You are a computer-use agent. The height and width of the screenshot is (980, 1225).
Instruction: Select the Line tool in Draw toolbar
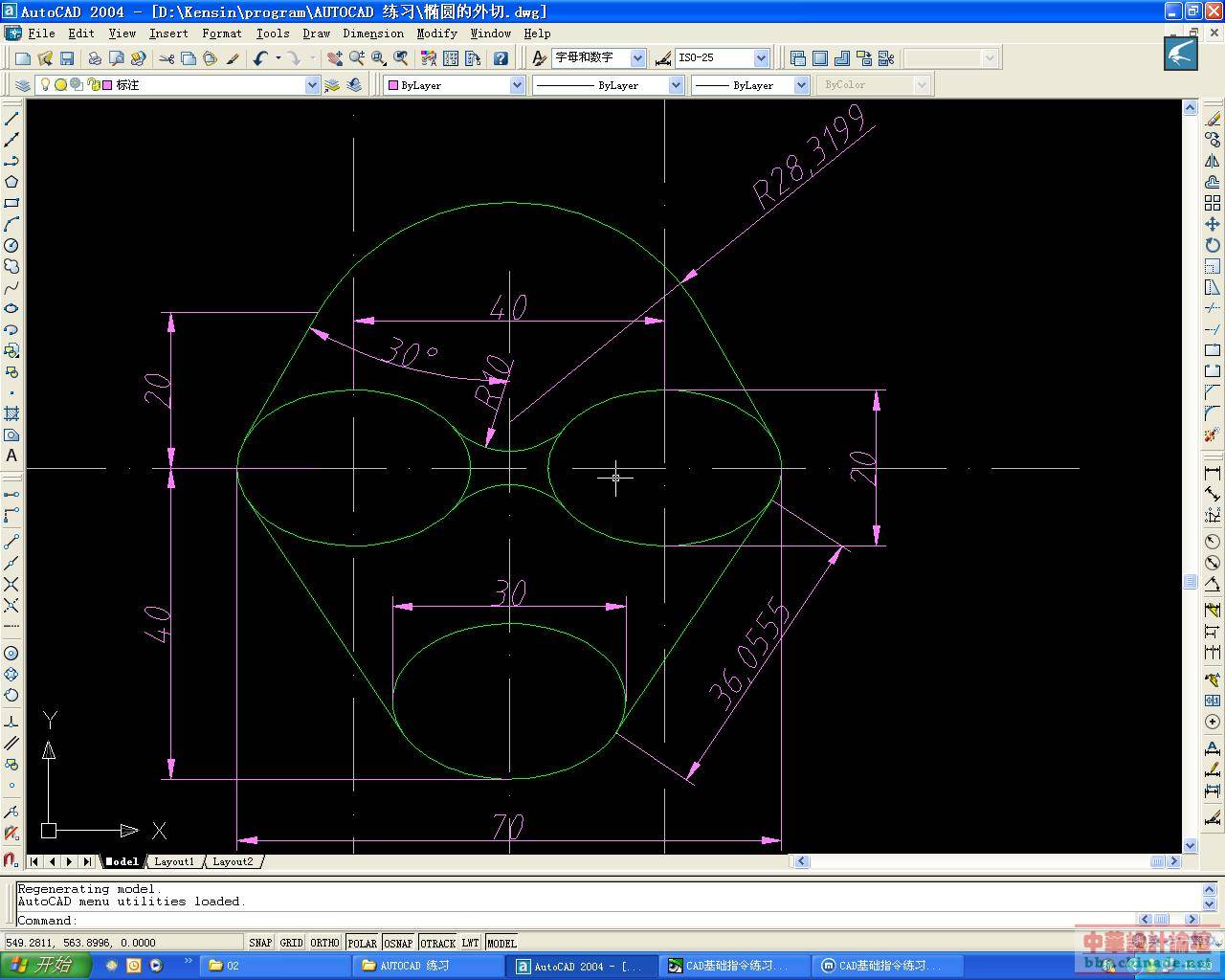point(11,119)
